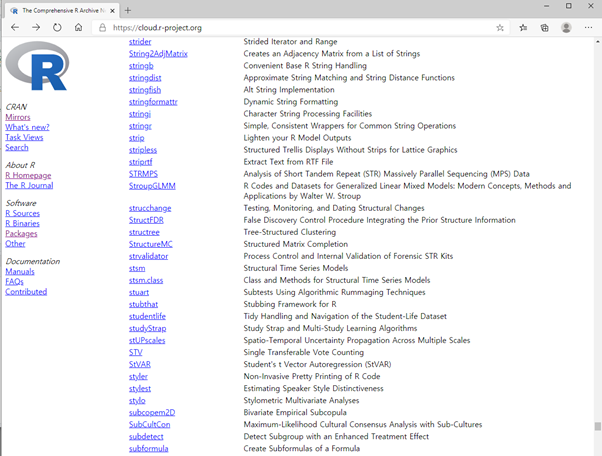Open the stringfish package link
Viewport: 602px width, 456px height.
(145, 90)
